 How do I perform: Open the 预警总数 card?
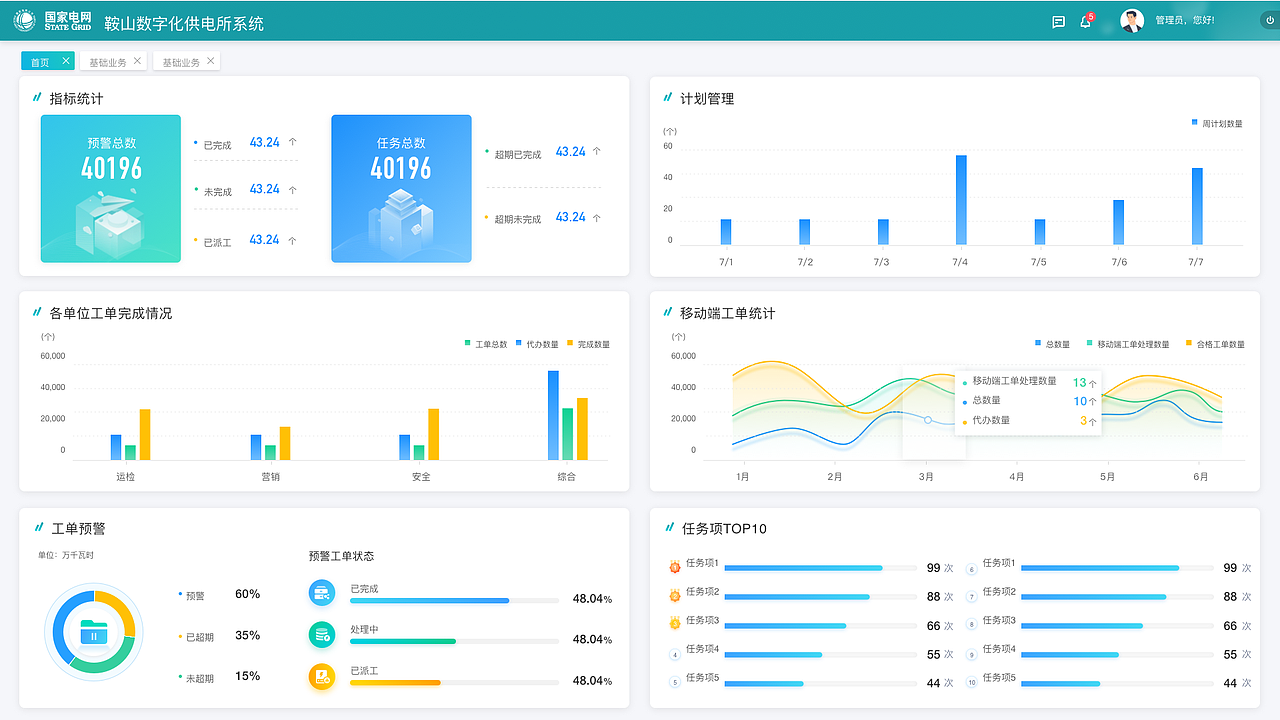pyautogui.click(x=111, y=188)
